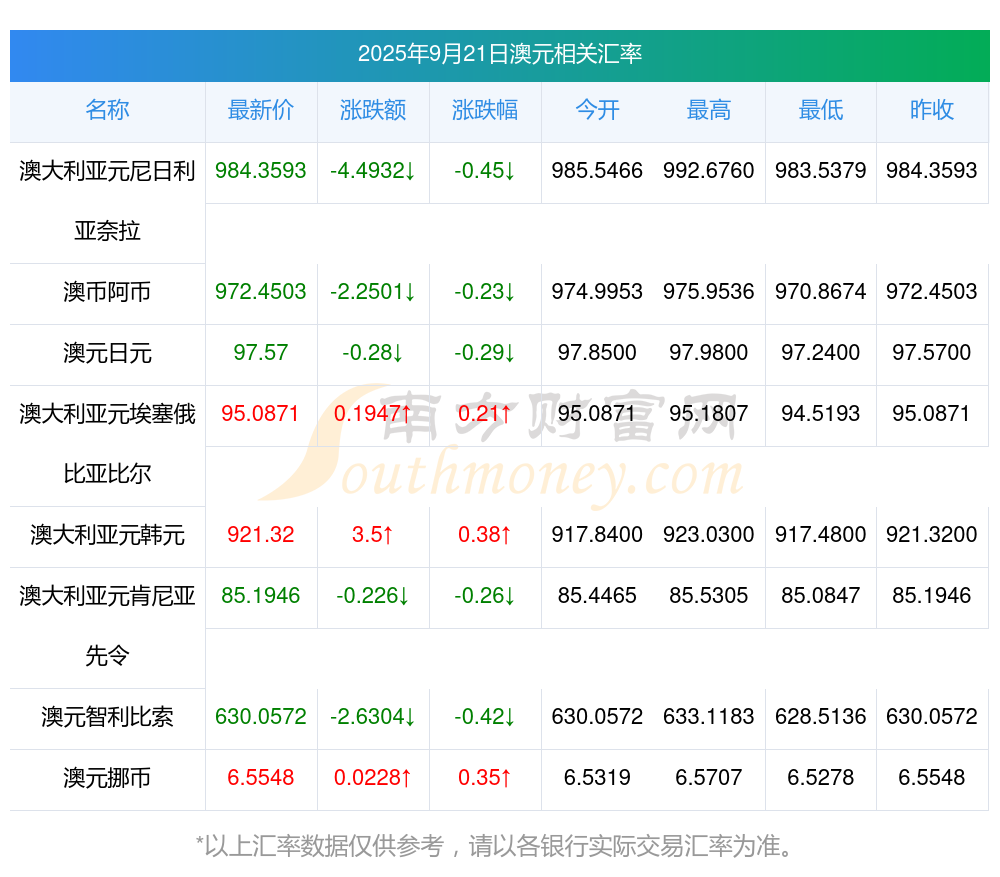Click open value 985.5466
The image size is (1000, 877).
(x=597, y=171)
